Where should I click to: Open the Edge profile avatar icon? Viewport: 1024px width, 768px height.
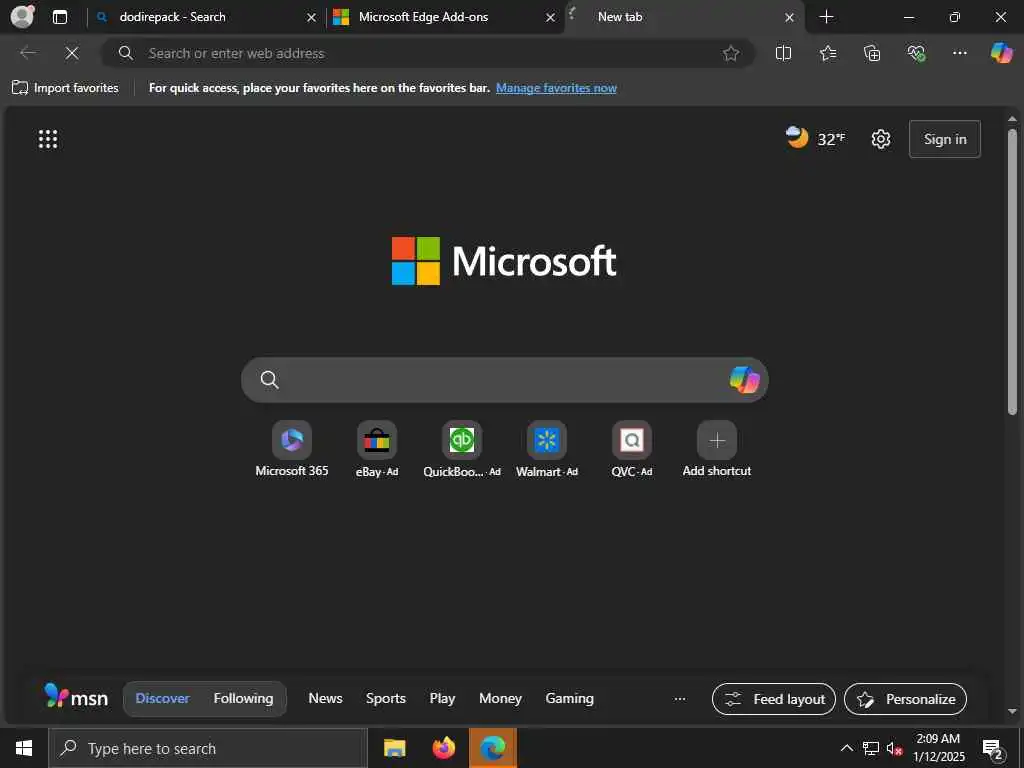[x=22, y=16]
